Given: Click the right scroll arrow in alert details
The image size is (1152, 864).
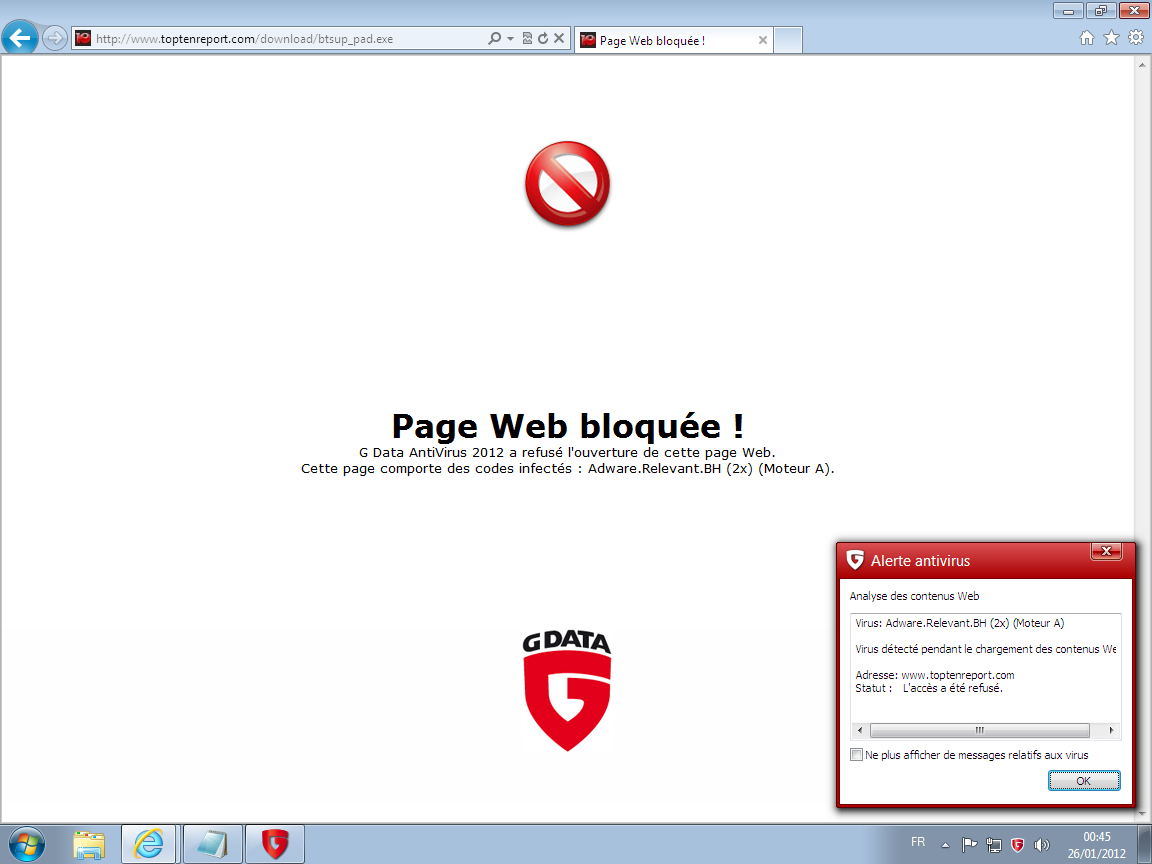Looking at the screenshot, I should click(x=1111, y=730).
